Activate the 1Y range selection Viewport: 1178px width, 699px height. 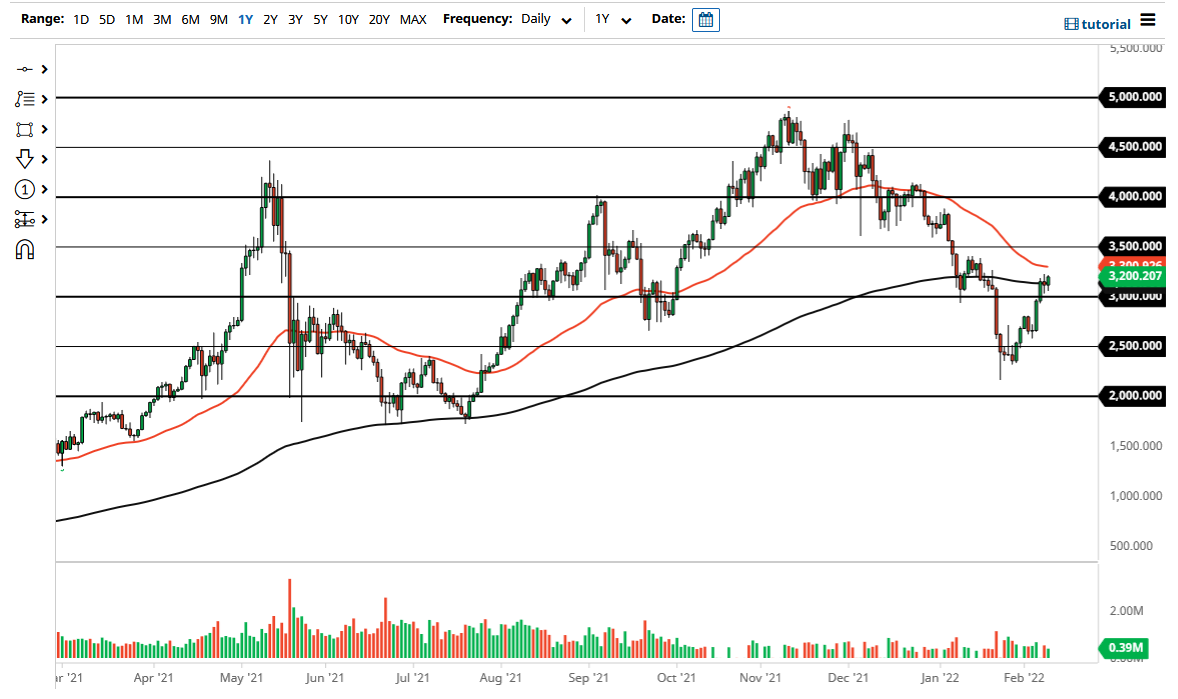coord(245,19)
